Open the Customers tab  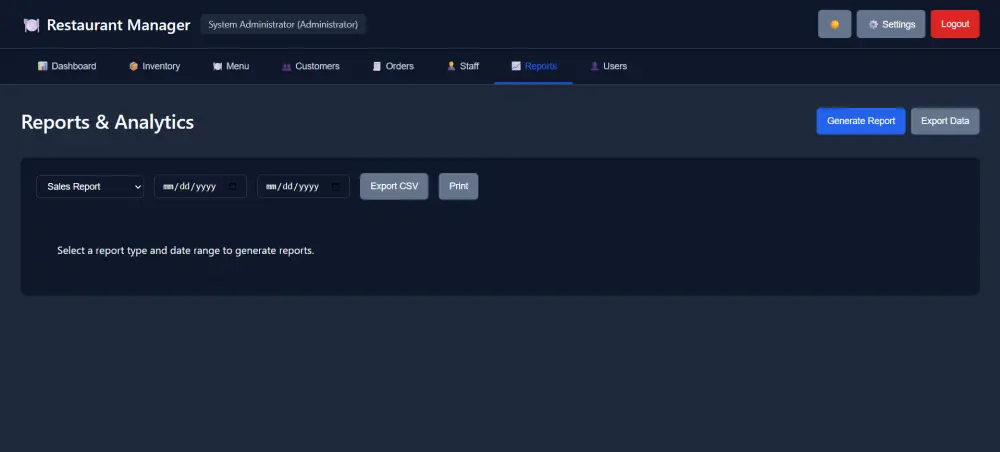[311, 66]
